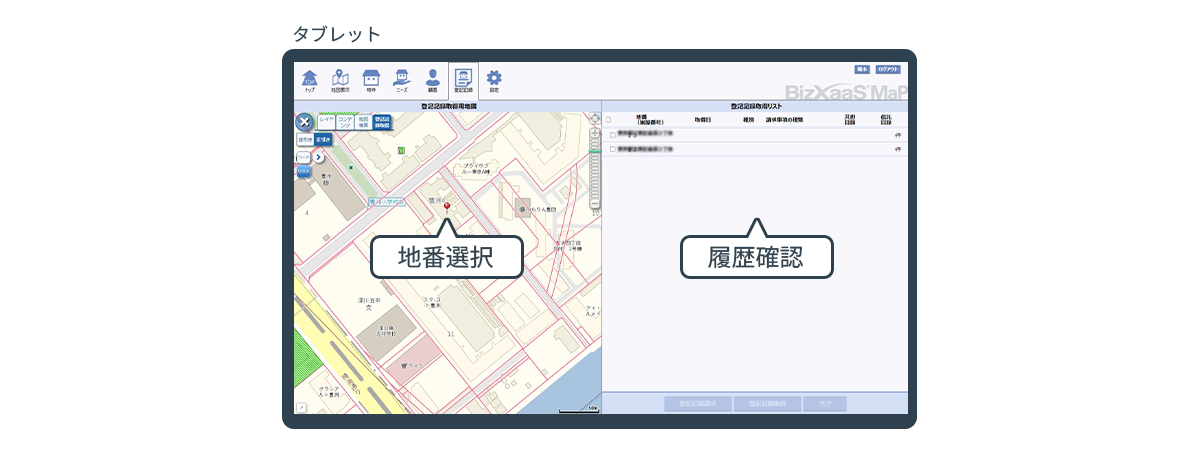Select the 地図検索 map search tab

point(363,122)
